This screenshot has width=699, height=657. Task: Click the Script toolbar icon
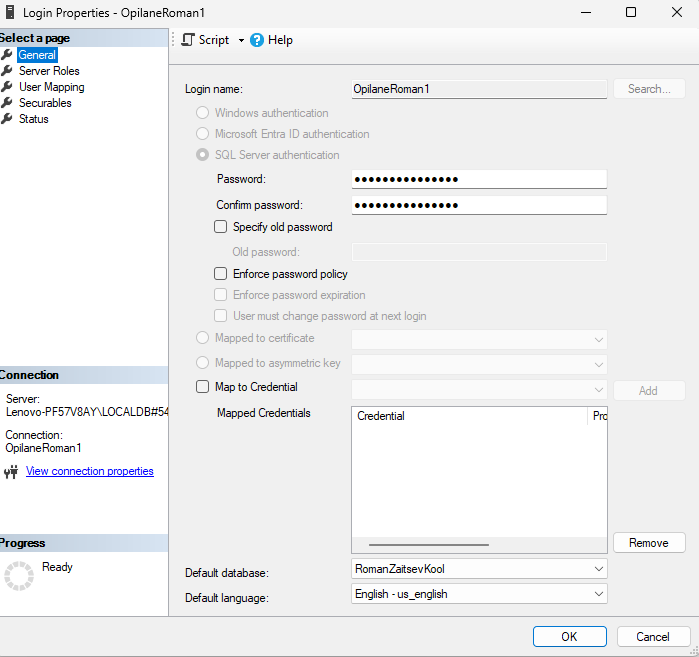(188, 40)
